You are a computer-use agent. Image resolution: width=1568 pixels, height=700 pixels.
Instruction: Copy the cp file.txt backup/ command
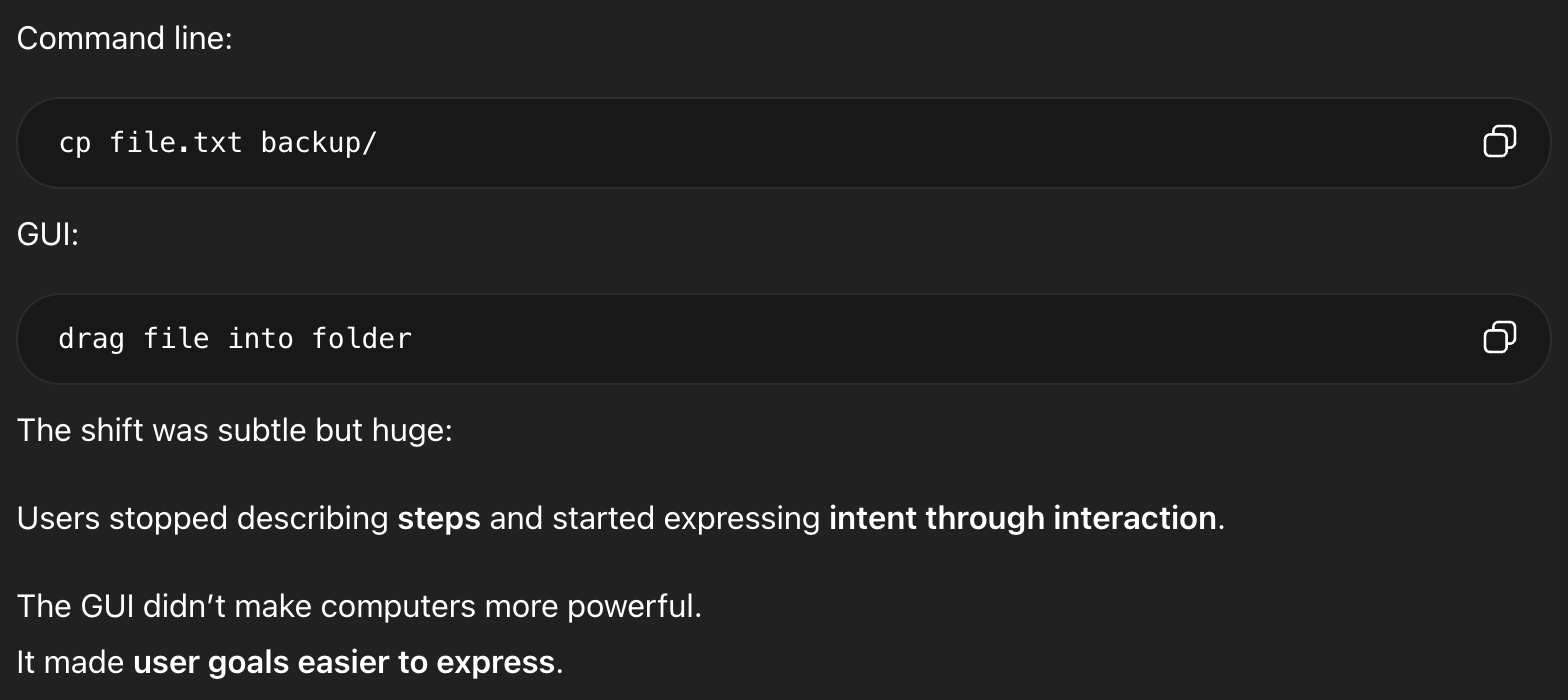(x=1499, y=142)
